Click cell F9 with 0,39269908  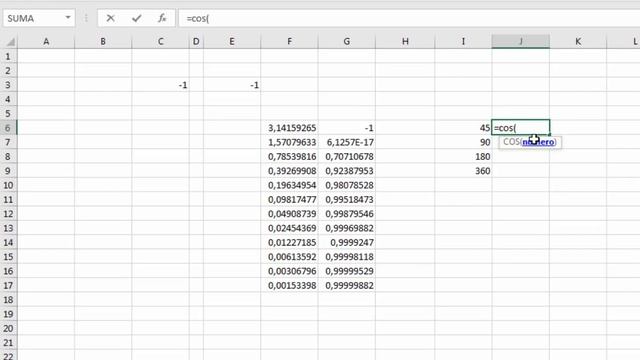(x=289, y=171)
